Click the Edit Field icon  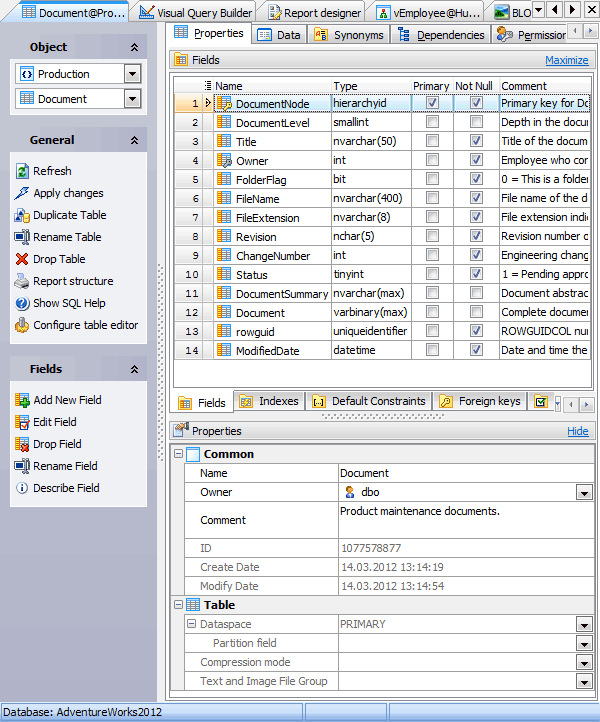tap(22, 422)
